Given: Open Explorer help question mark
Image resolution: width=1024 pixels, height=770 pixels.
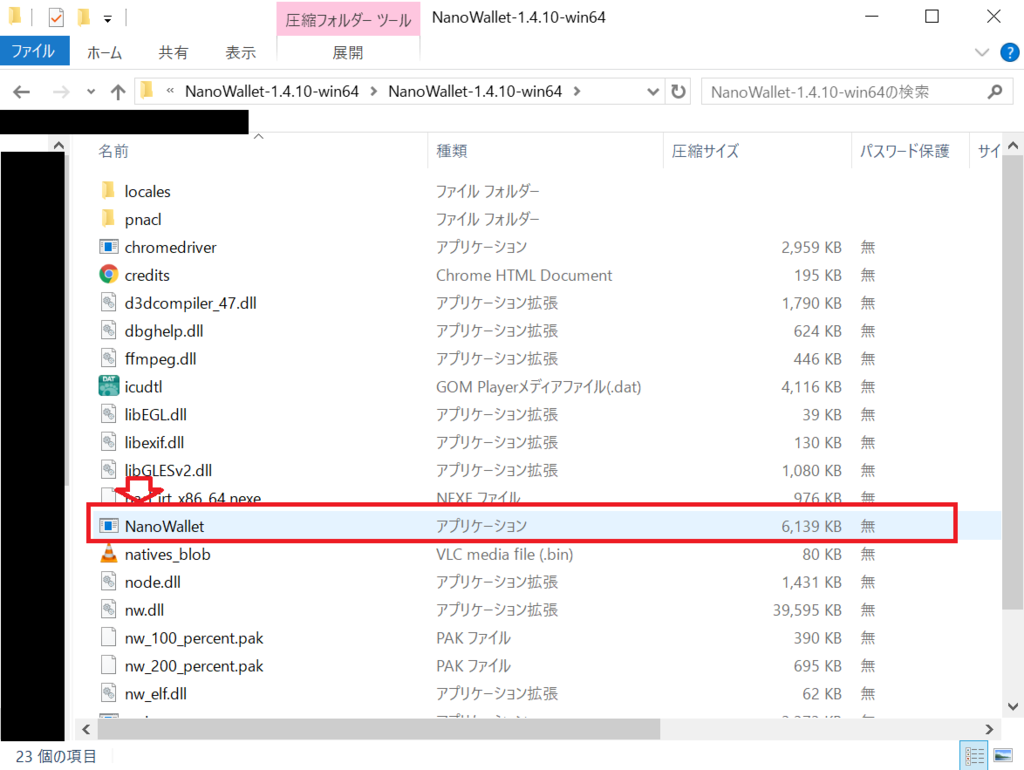Looking at the screenshot, I should coord(1009,52).
